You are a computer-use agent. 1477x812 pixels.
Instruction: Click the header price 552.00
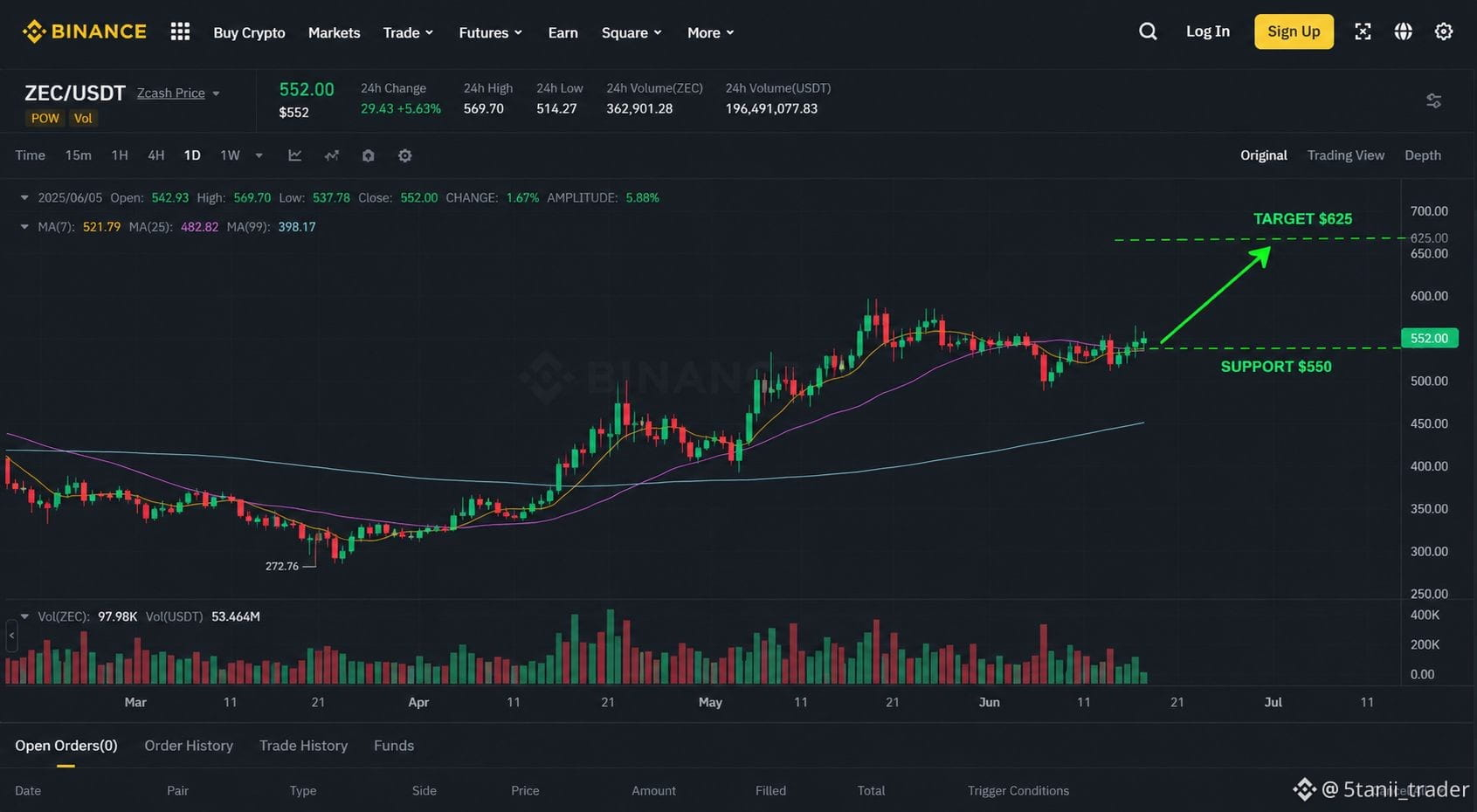click(x=307, y=89)
